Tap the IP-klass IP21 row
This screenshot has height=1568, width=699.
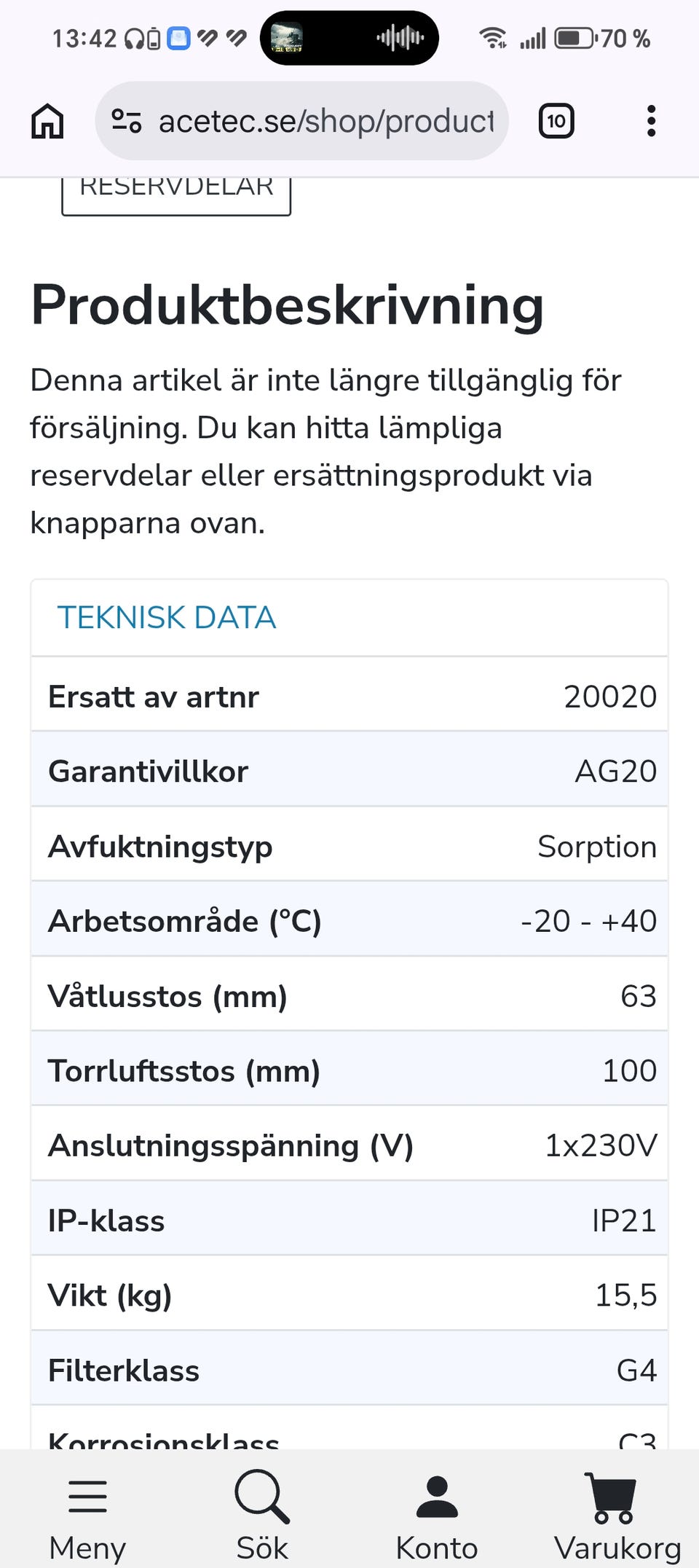click(349, 1220)
